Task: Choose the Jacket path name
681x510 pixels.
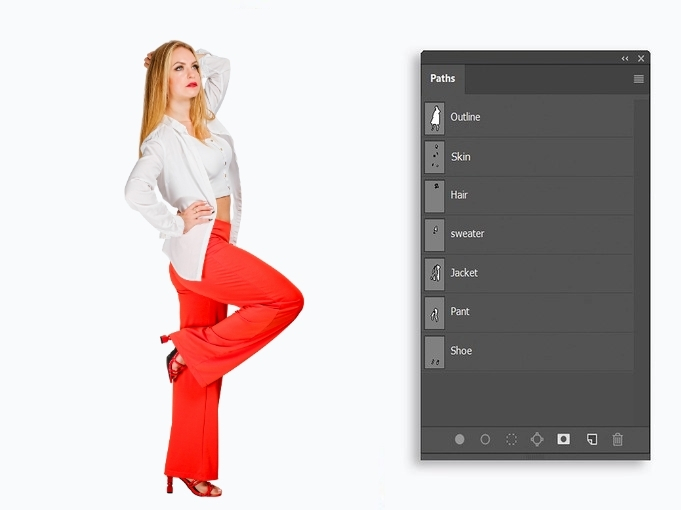Action: 464,273
